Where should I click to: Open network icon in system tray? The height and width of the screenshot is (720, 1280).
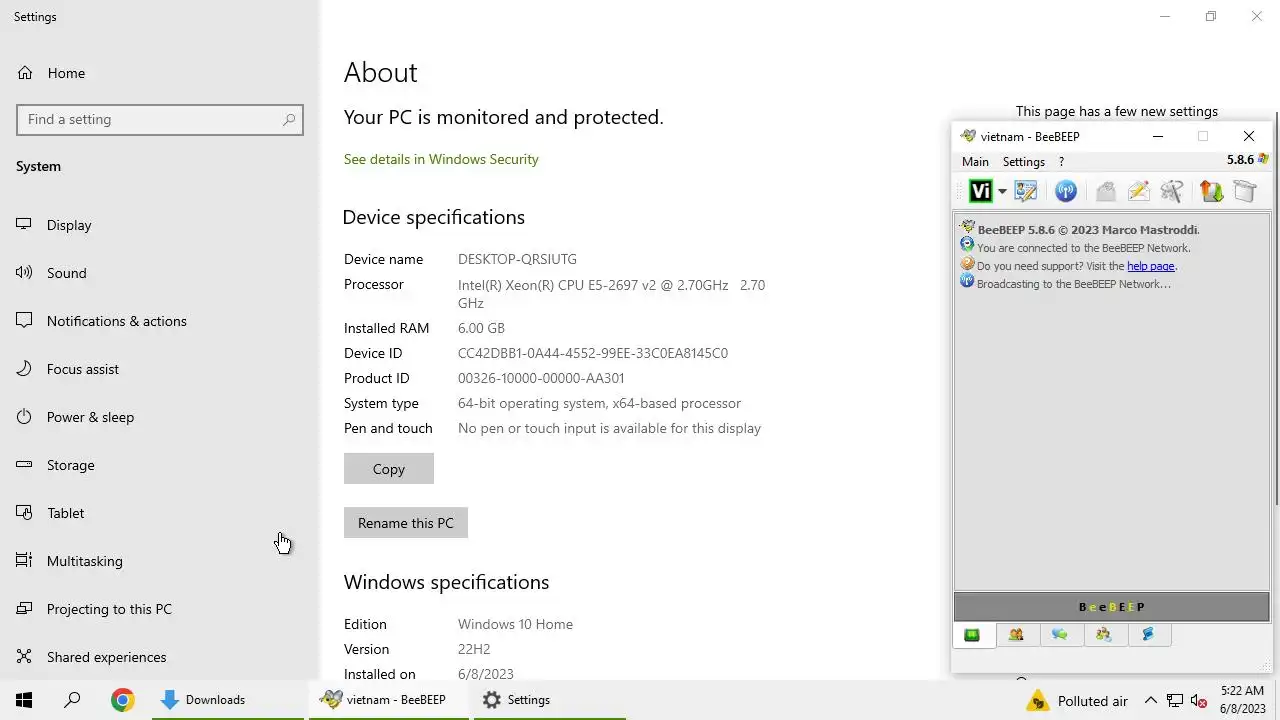1175,701
